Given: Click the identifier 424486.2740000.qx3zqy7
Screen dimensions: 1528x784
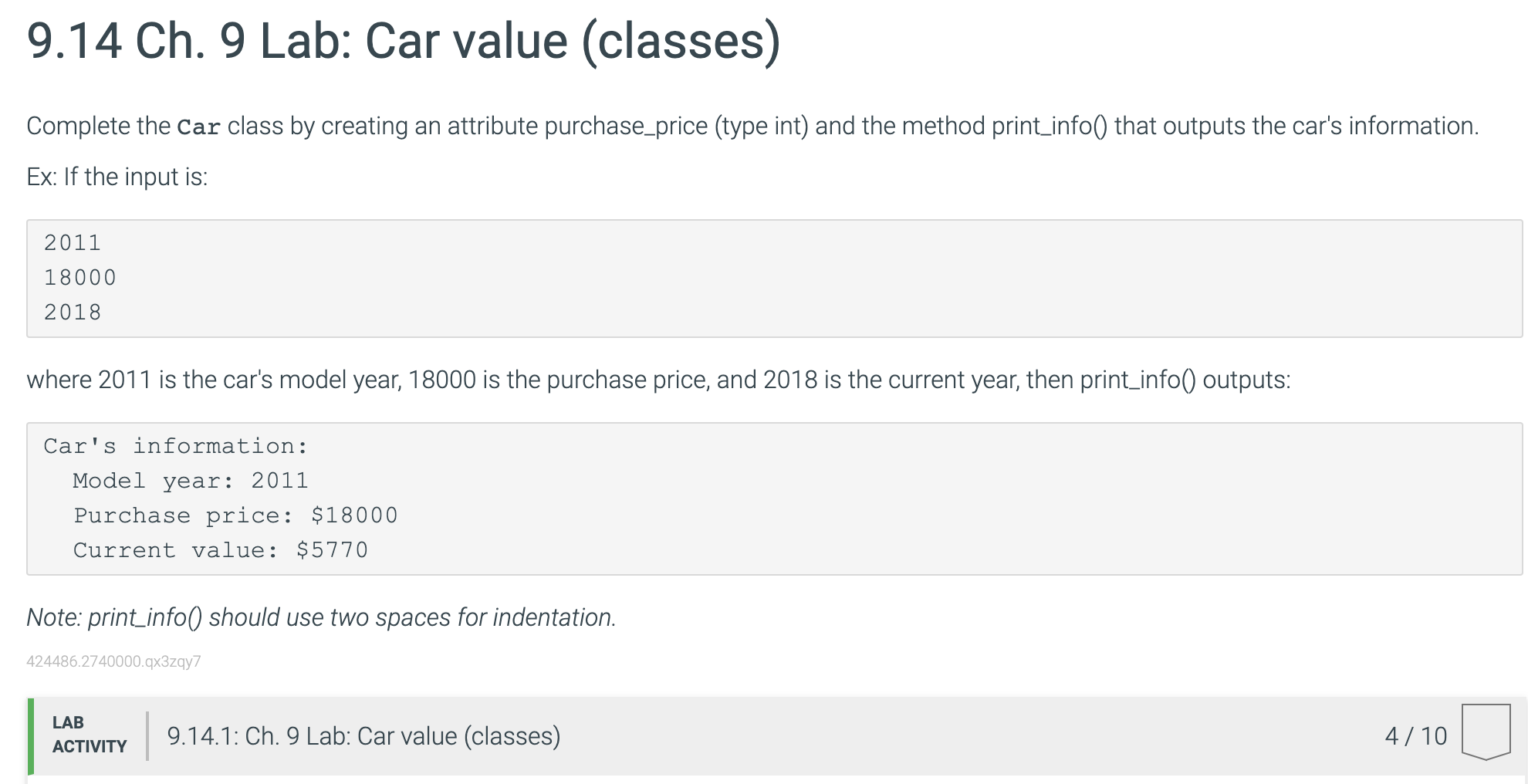Looking at the screenshot, I should 114,661.
